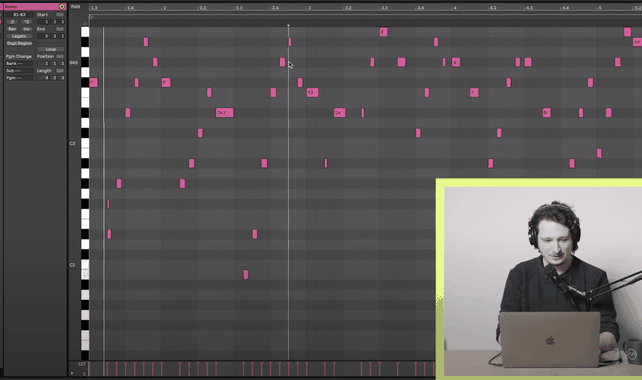
Task: Open the Sub program-change dropdown
Action: click(x=19, y=70)
